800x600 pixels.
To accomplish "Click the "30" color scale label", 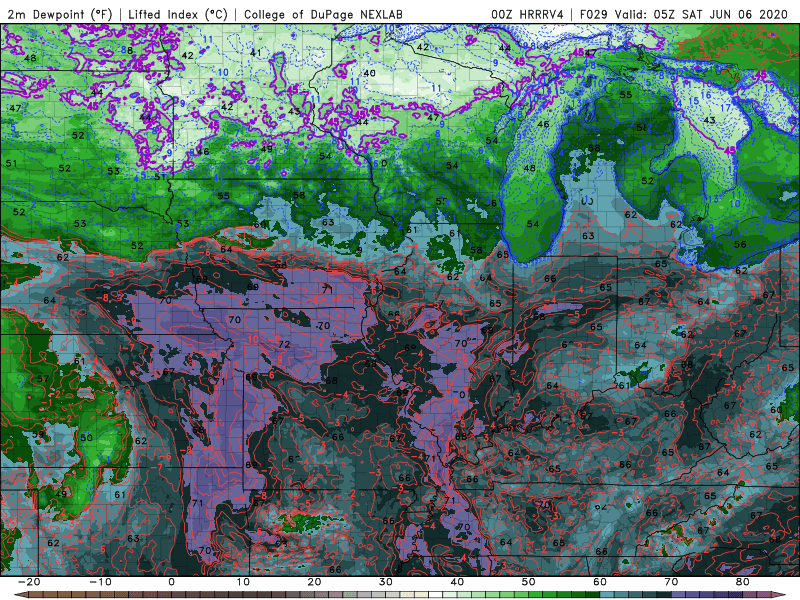I will click(x=386, y=582).
